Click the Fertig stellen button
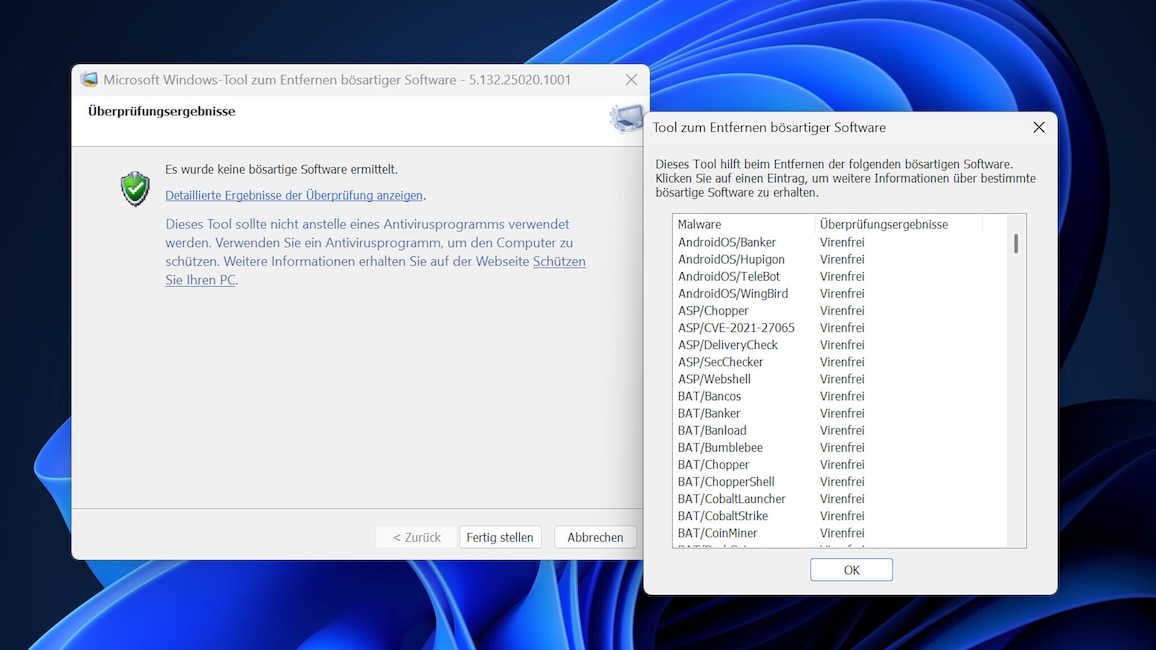The image size is (1156, 650). [x=500, y=537]
